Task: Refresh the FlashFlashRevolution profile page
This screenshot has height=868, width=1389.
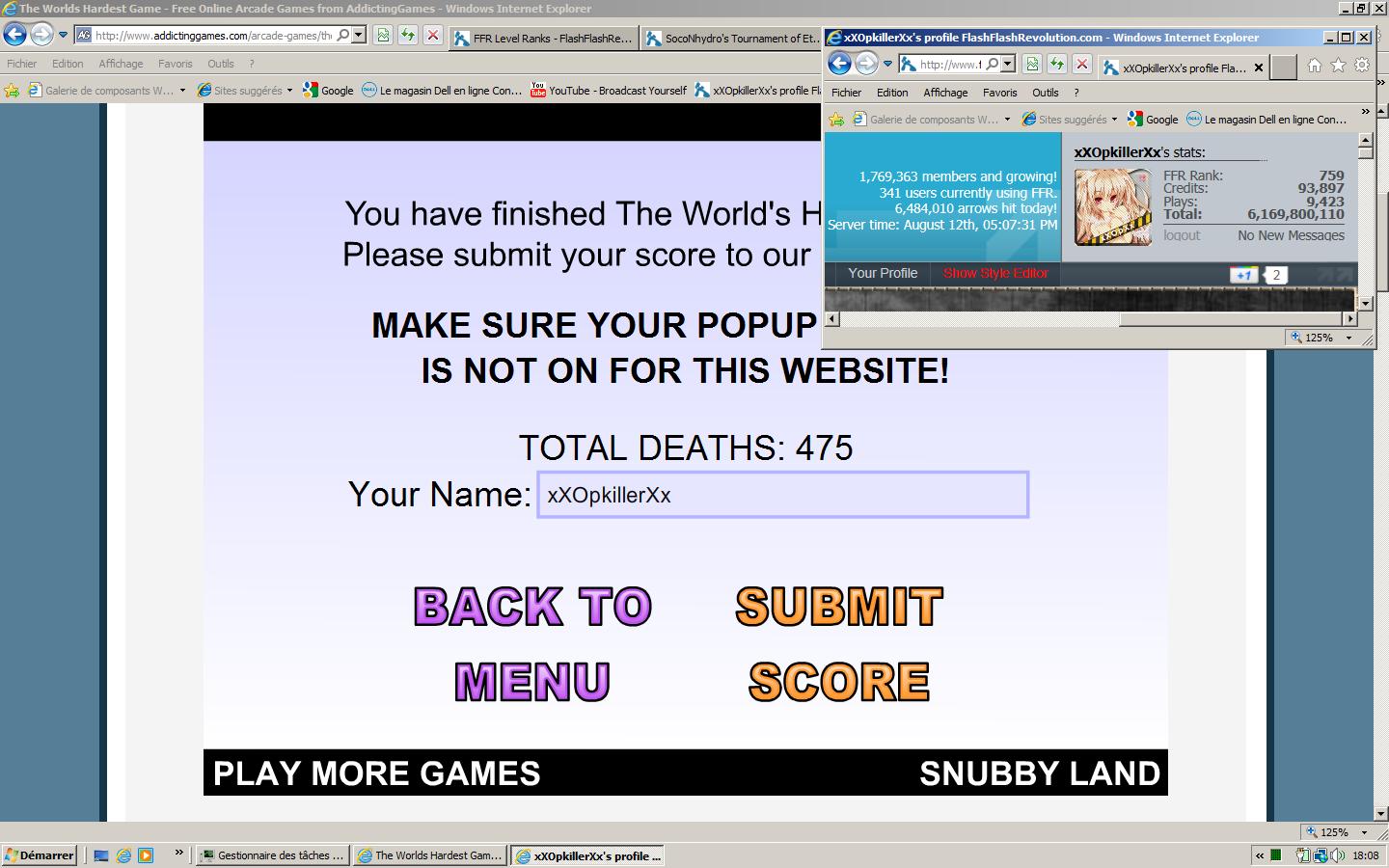Action: 1057,65
